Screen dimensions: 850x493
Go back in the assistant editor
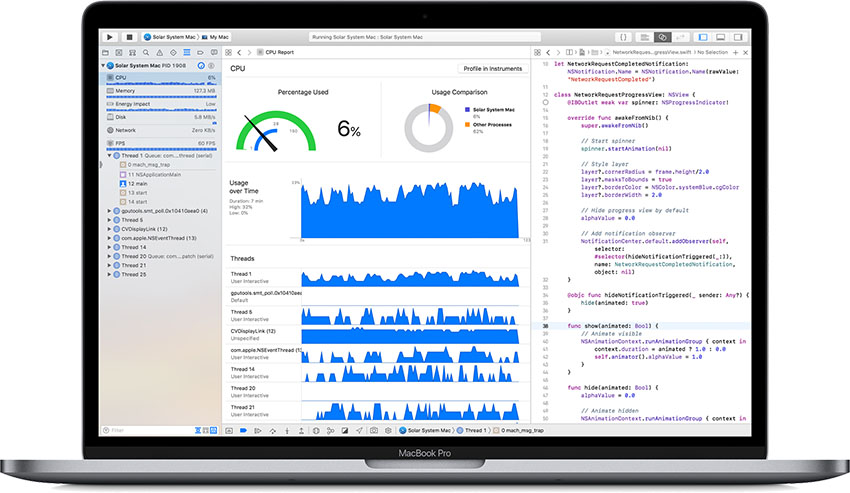pyautogui.click(x=548, y=53)
